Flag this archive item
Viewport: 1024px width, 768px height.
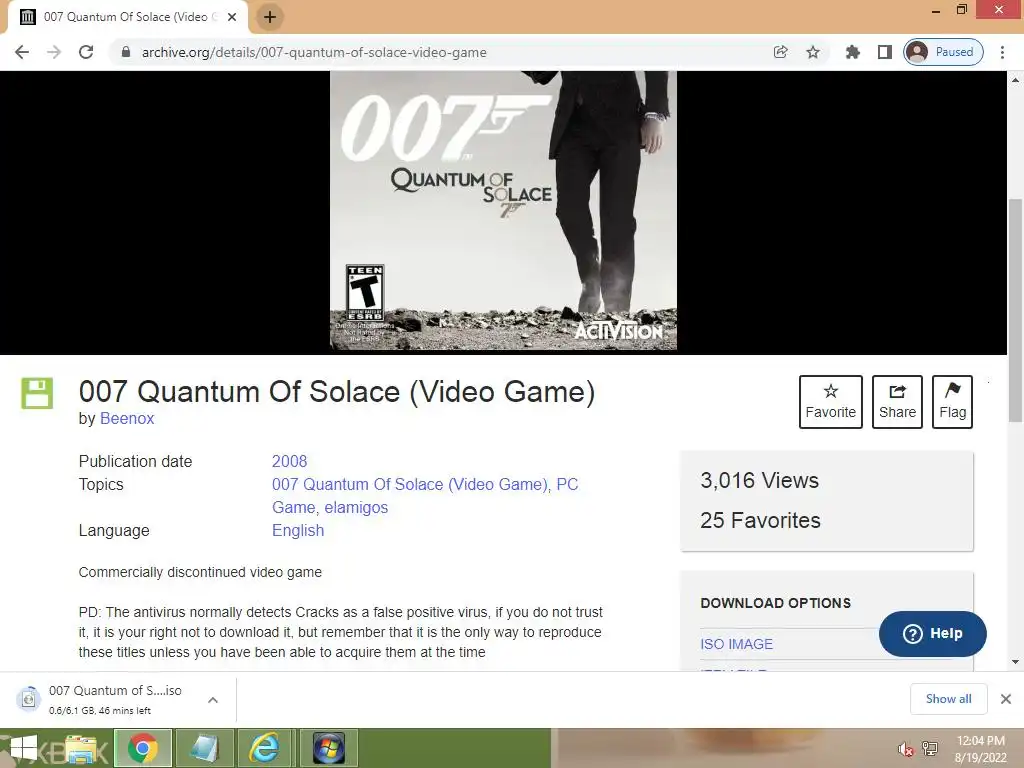tap(952, 402)
